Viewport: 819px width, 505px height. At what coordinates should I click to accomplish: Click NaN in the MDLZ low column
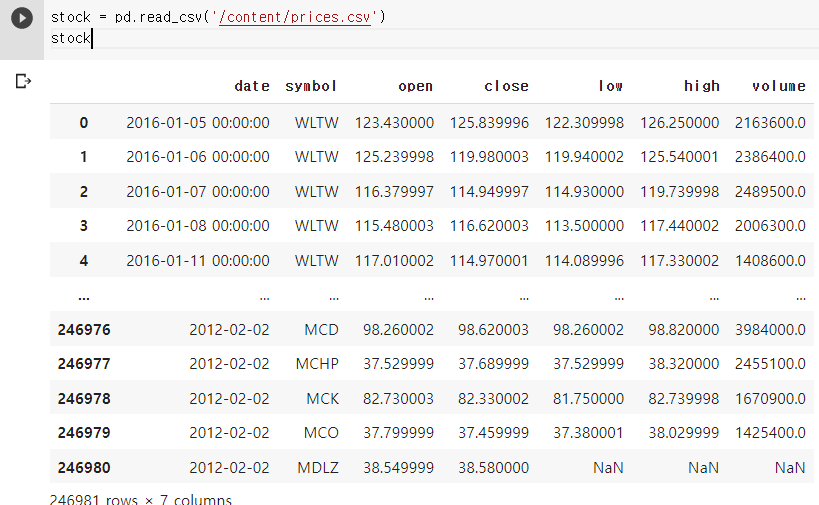pyautogui.click(x=608, y=467)
